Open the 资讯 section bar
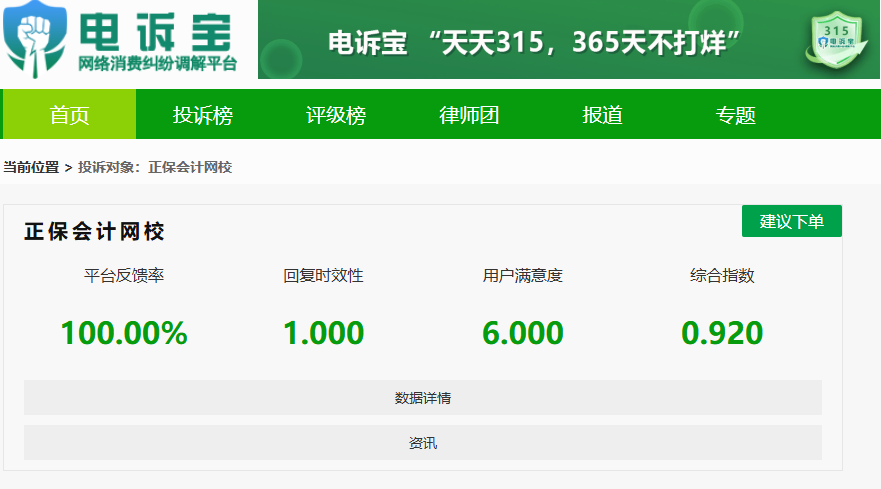881x489 pixels. pyautogui.click(x=423, y=442)
